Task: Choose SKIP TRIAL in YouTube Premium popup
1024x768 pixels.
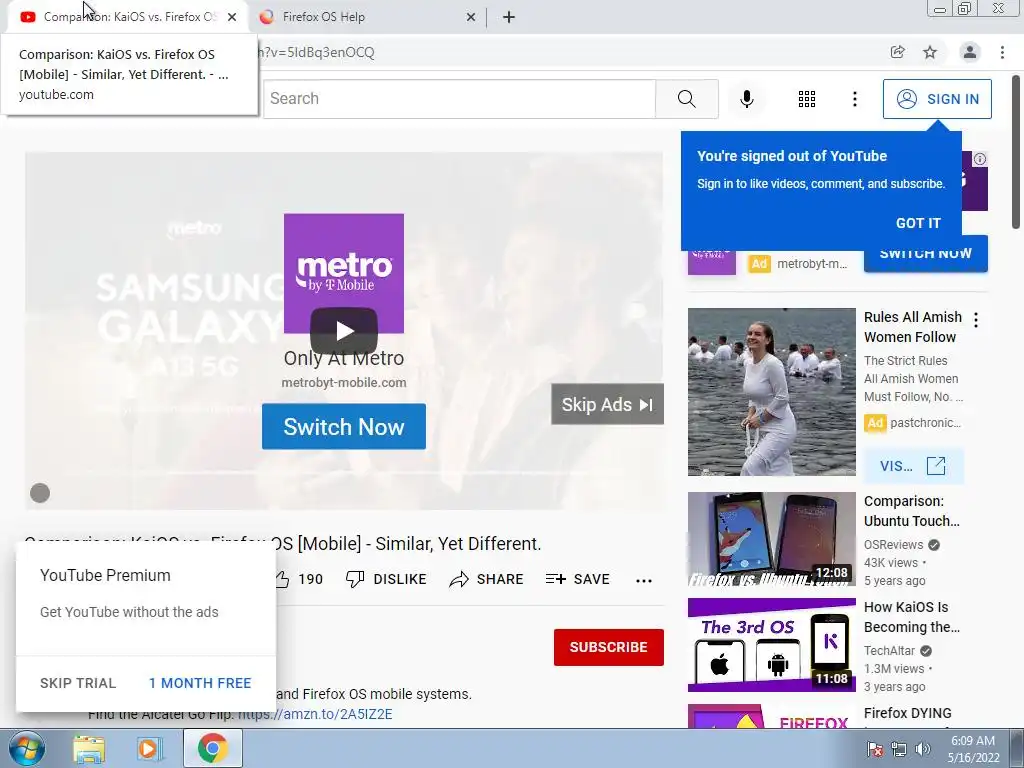Action: pos(78,683)
